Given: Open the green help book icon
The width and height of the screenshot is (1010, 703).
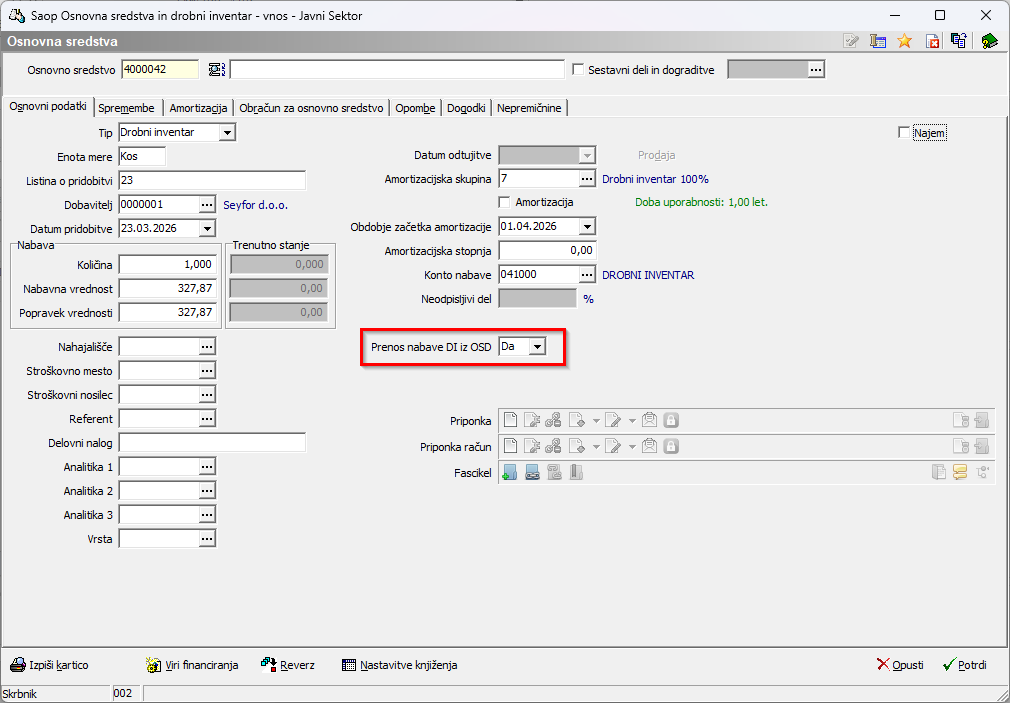Looking at the screenshot, I should pyautogui.click(x=989, y=41).
